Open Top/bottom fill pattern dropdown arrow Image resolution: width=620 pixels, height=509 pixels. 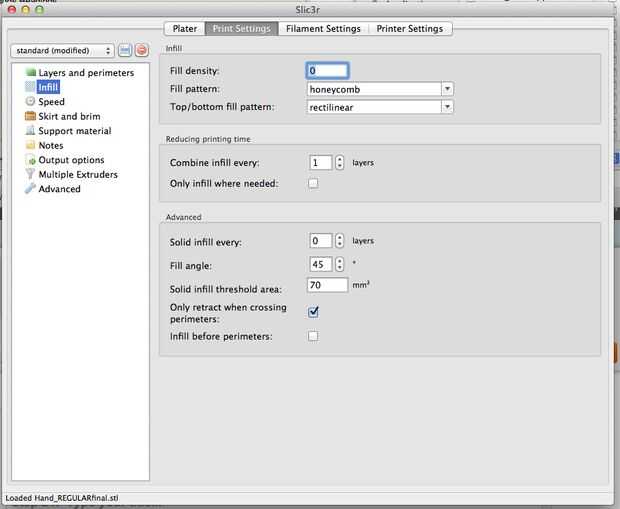click(x=447, y=107)
